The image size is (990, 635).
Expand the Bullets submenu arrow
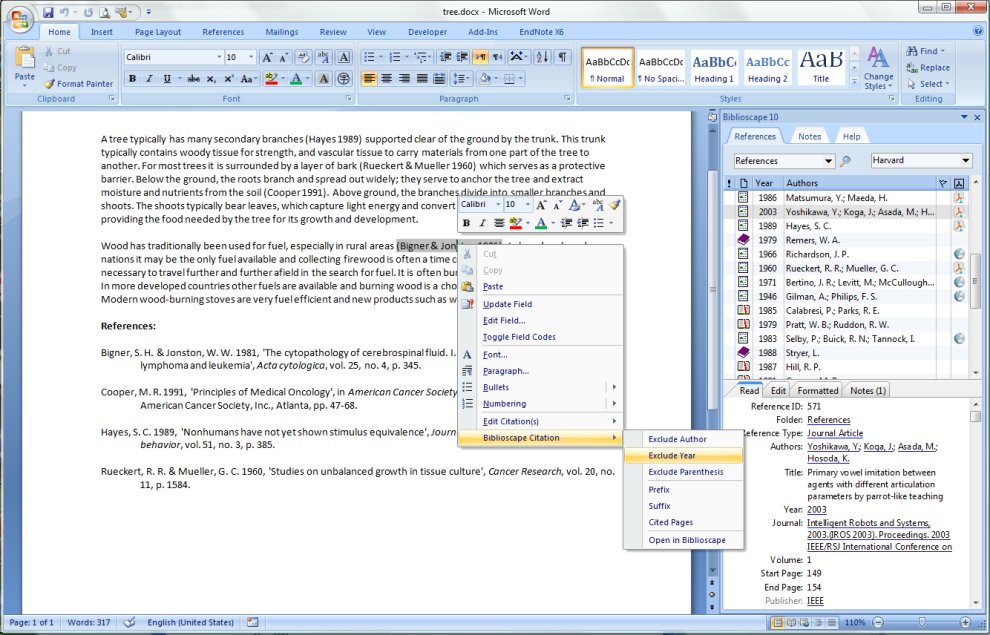click(614, 387)
